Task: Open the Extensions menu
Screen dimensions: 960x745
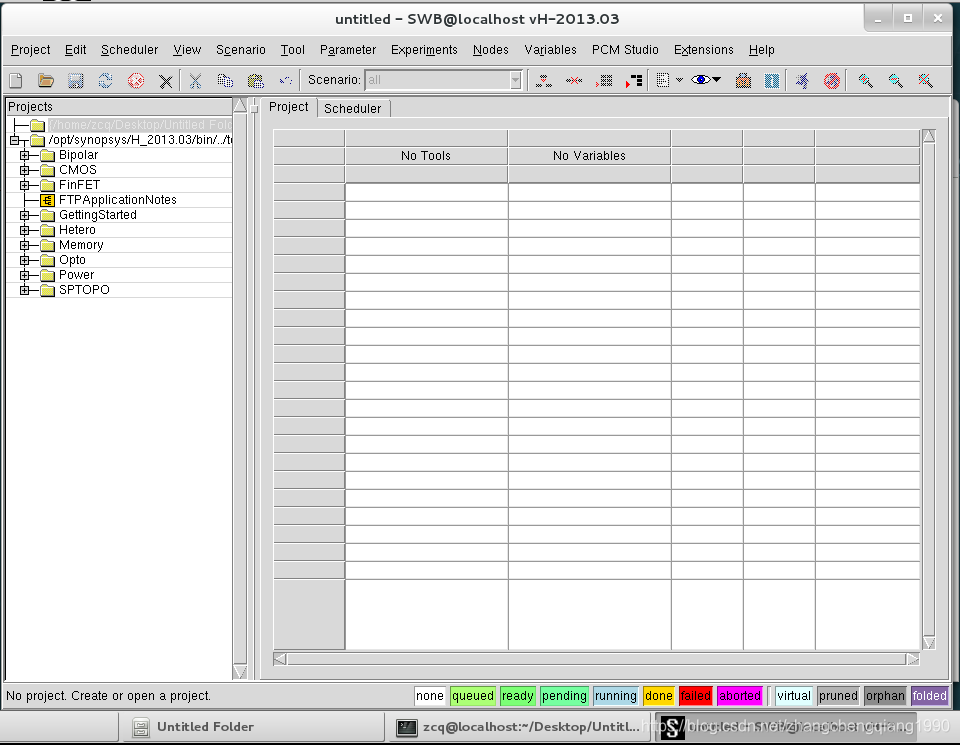Action: [703, 50]
